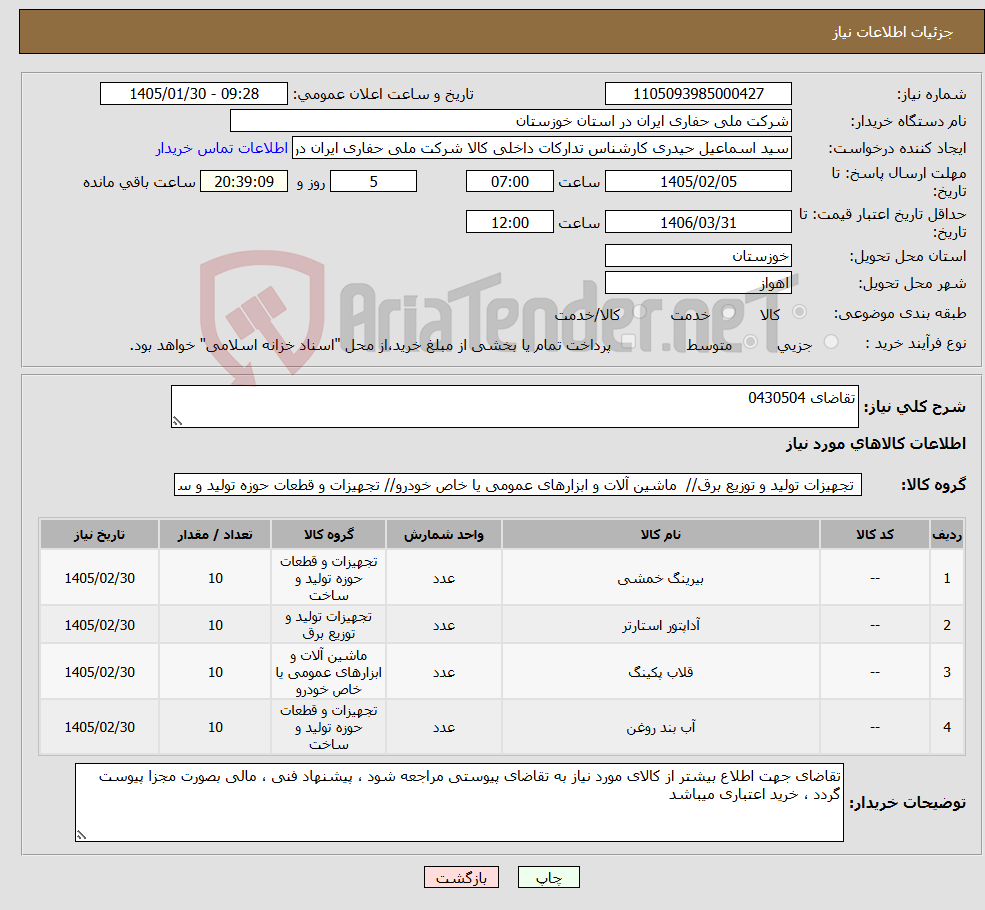Click the بازگشت back button
This screenshot has height=910, width=985.
pos(461,877)
